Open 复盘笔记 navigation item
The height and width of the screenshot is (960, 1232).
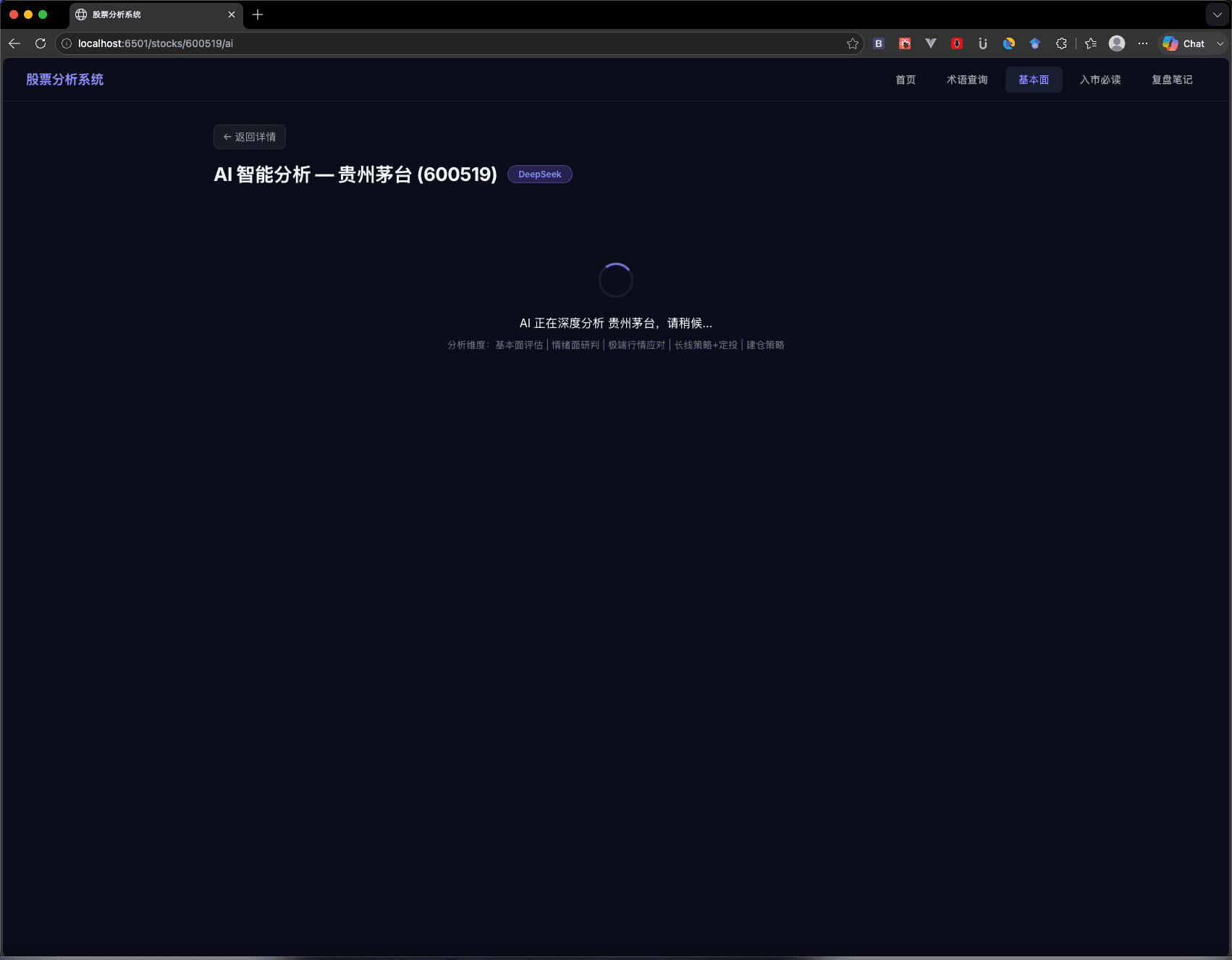[x=1172, y=80]
